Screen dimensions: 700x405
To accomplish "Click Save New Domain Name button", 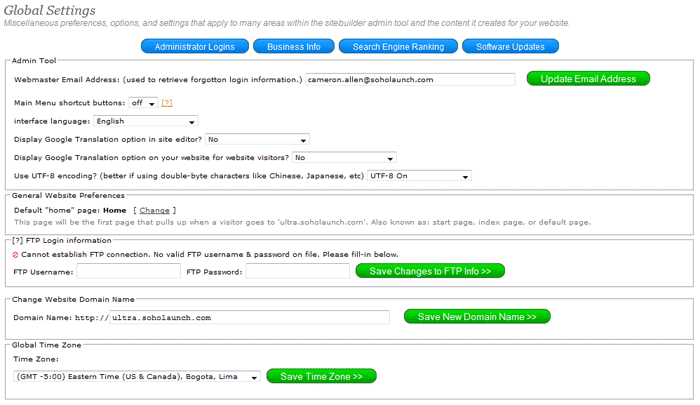I will (x=477, y=317).
